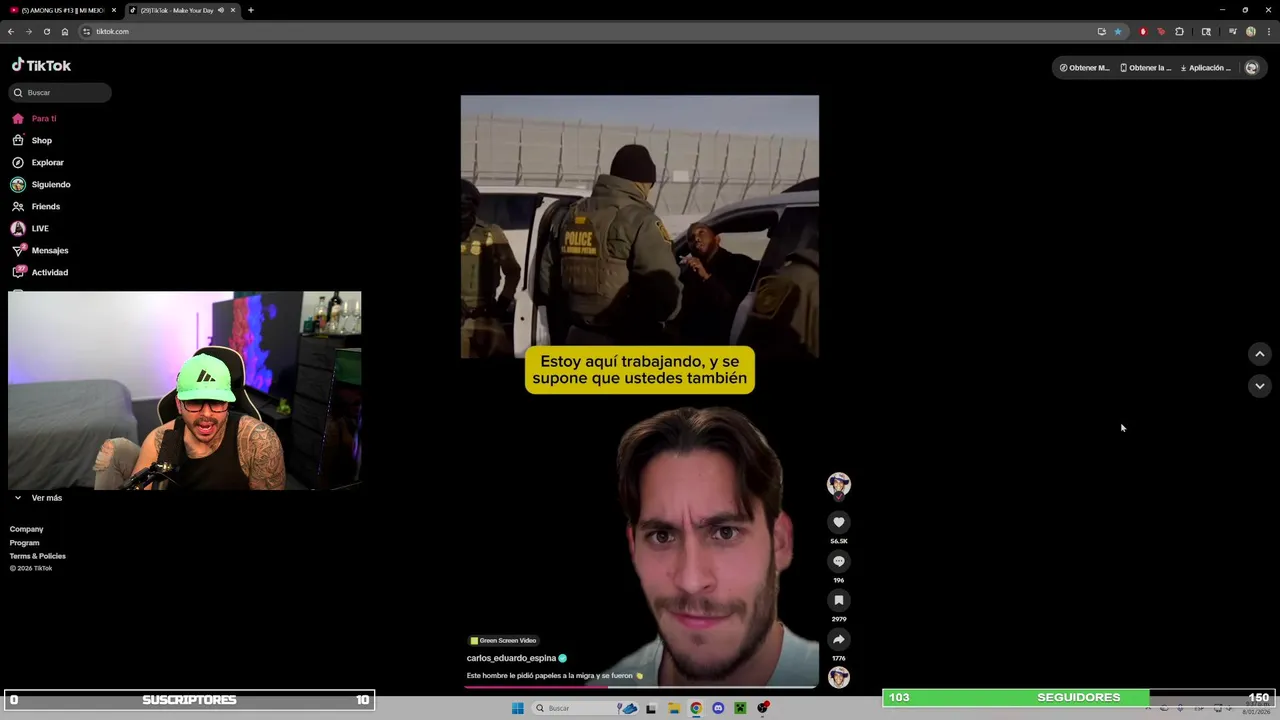1280x720 pixels.
Task: Go to the browser home icon
Action: click(65, 31)
